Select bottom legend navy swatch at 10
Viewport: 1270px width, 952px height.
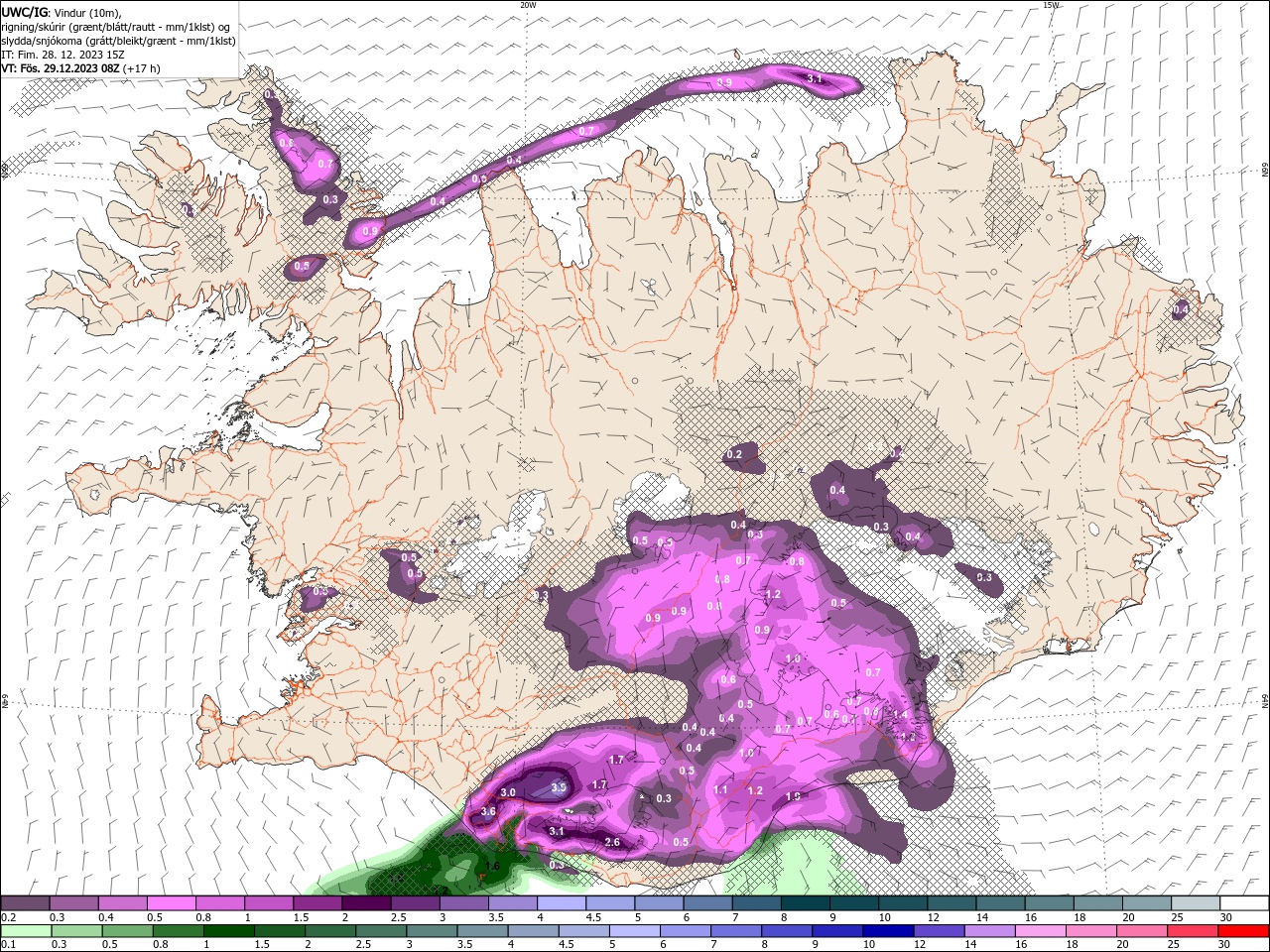point(886,930)
